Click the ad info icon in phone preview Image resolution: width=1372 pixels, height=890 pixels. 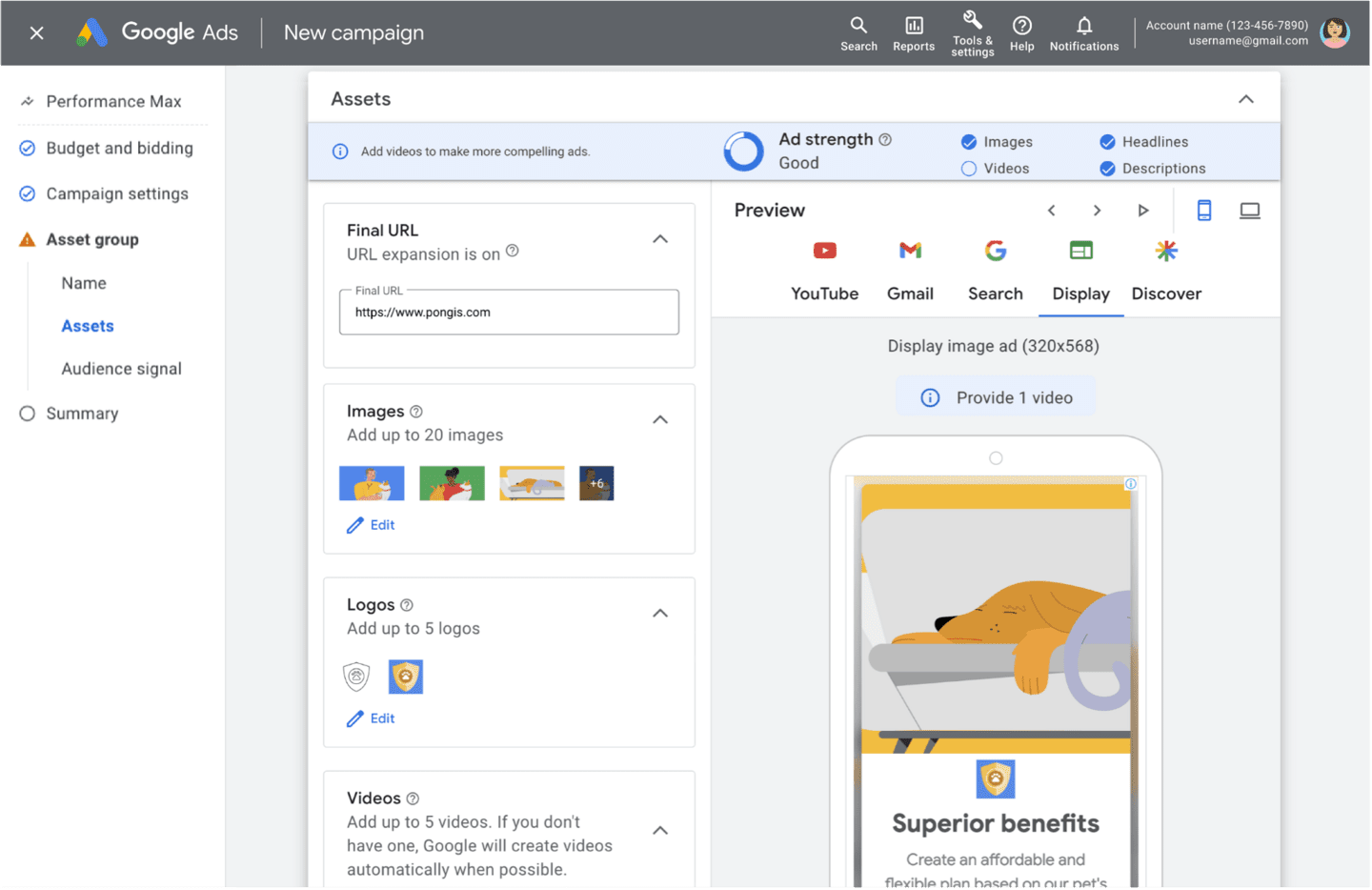tap(1131, 484)
